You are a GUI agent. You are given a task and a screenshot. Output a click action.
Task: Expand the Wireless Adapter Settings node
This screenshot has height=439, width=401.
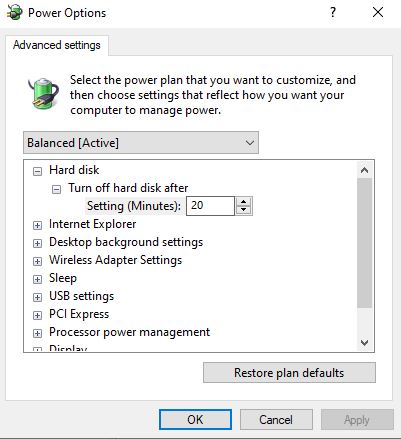tap(37, 261)
